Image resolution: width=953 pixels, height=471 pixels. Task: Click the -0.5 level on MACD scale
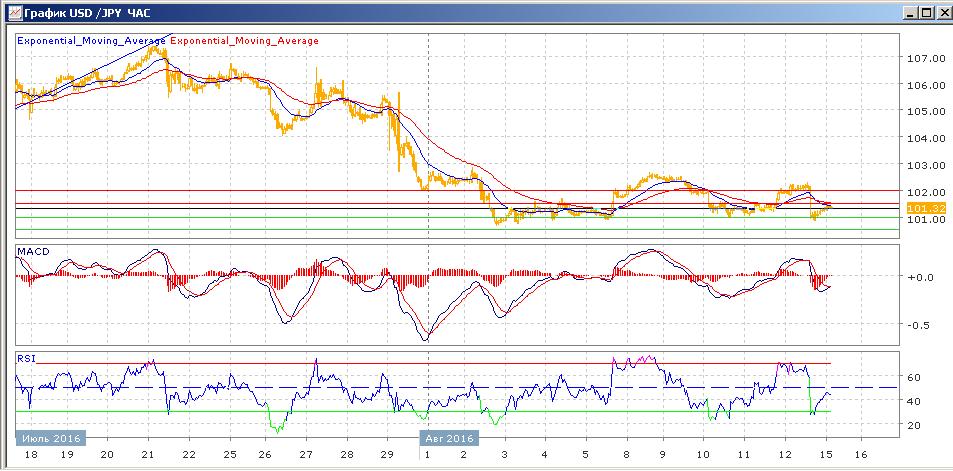point(920,325)
